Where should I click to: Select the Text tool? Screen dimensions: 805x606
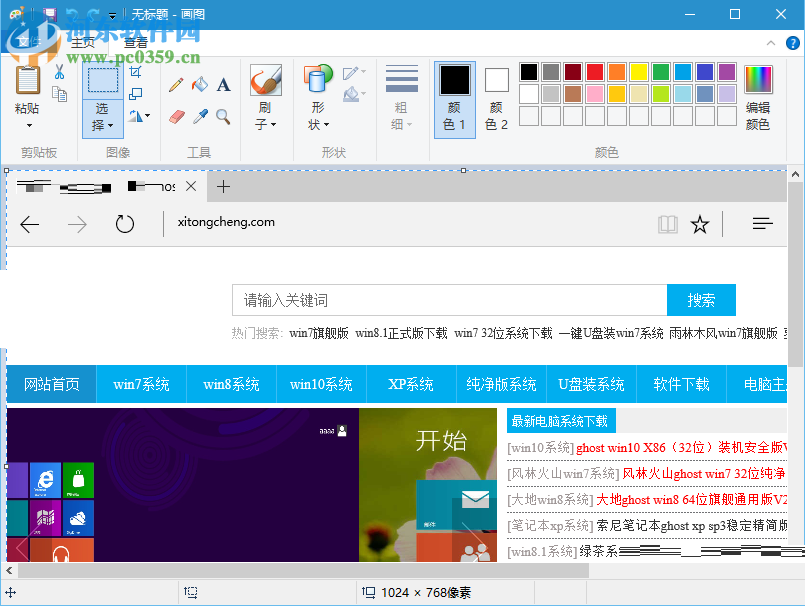[x=222, y=84]
